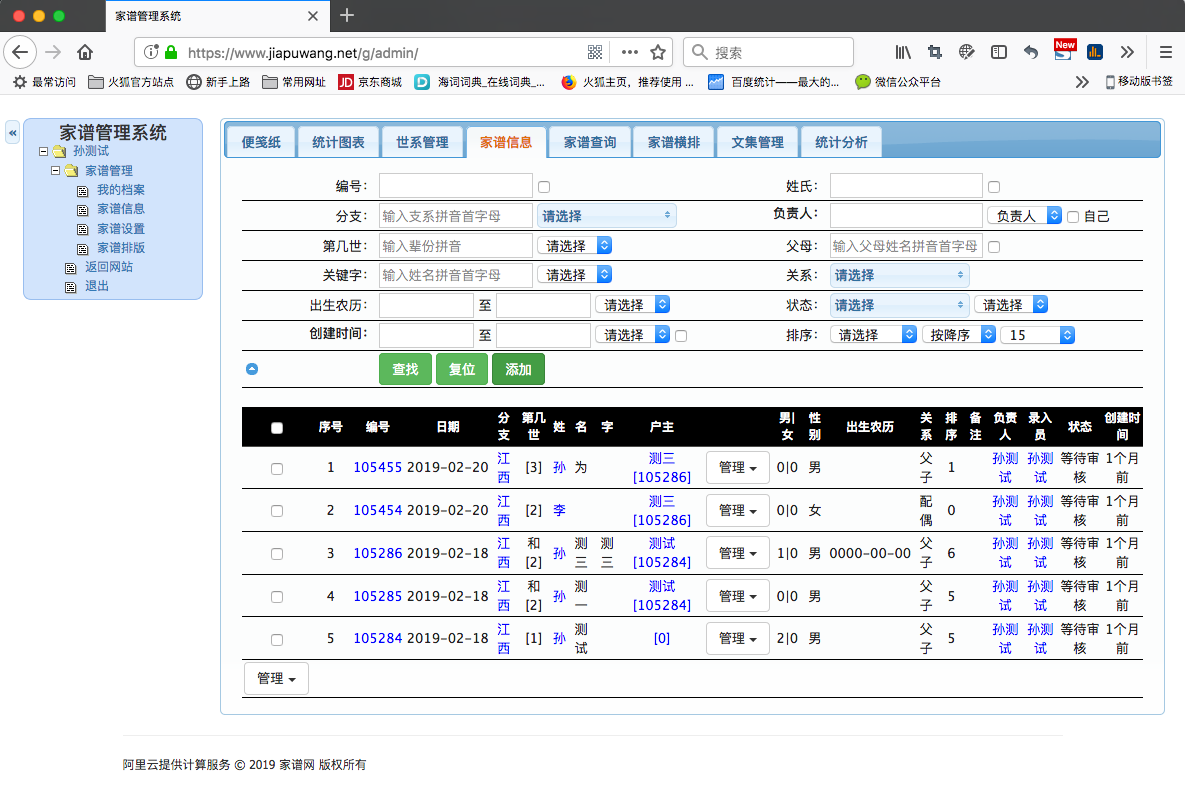Image resolution: width=1185 pixels, height=798 pixels.
Task: Open a new browser tab with plus
Action: 347,15
